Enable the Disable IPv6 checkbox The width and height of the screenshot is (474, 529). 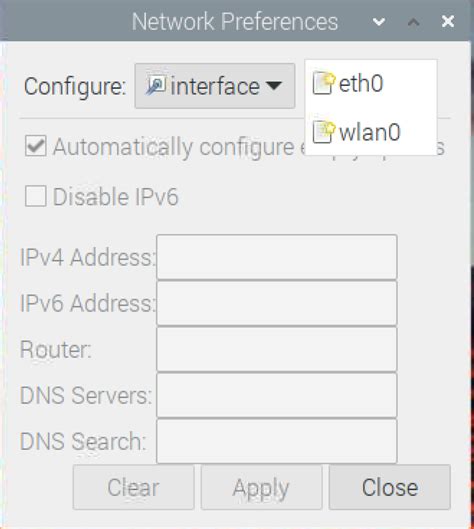(x=36, y=196)
